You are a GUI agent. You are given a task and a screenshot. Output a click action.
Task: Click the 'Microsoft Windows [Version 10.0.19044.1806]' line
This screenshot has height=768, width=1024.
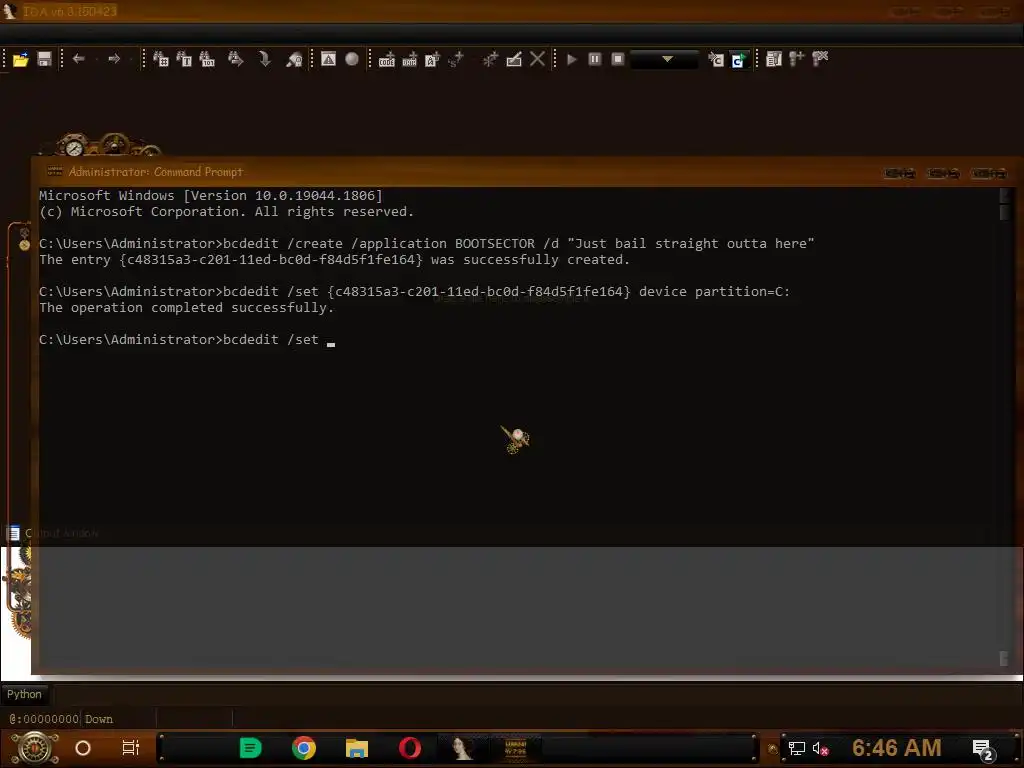click(x=210, y=195)
